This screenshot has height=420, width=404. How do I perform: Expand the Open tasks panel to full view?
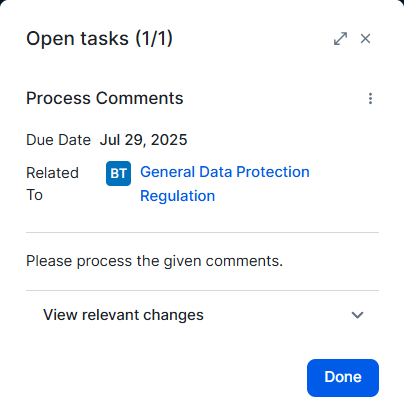(340, 39)
